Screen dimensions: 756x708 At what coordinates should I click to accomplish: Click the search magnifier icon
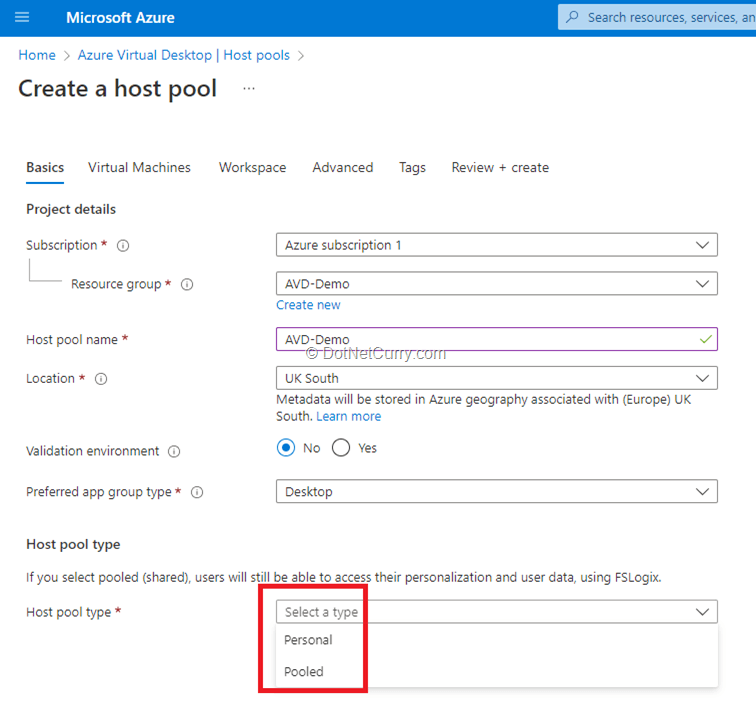tap(572, 17)
